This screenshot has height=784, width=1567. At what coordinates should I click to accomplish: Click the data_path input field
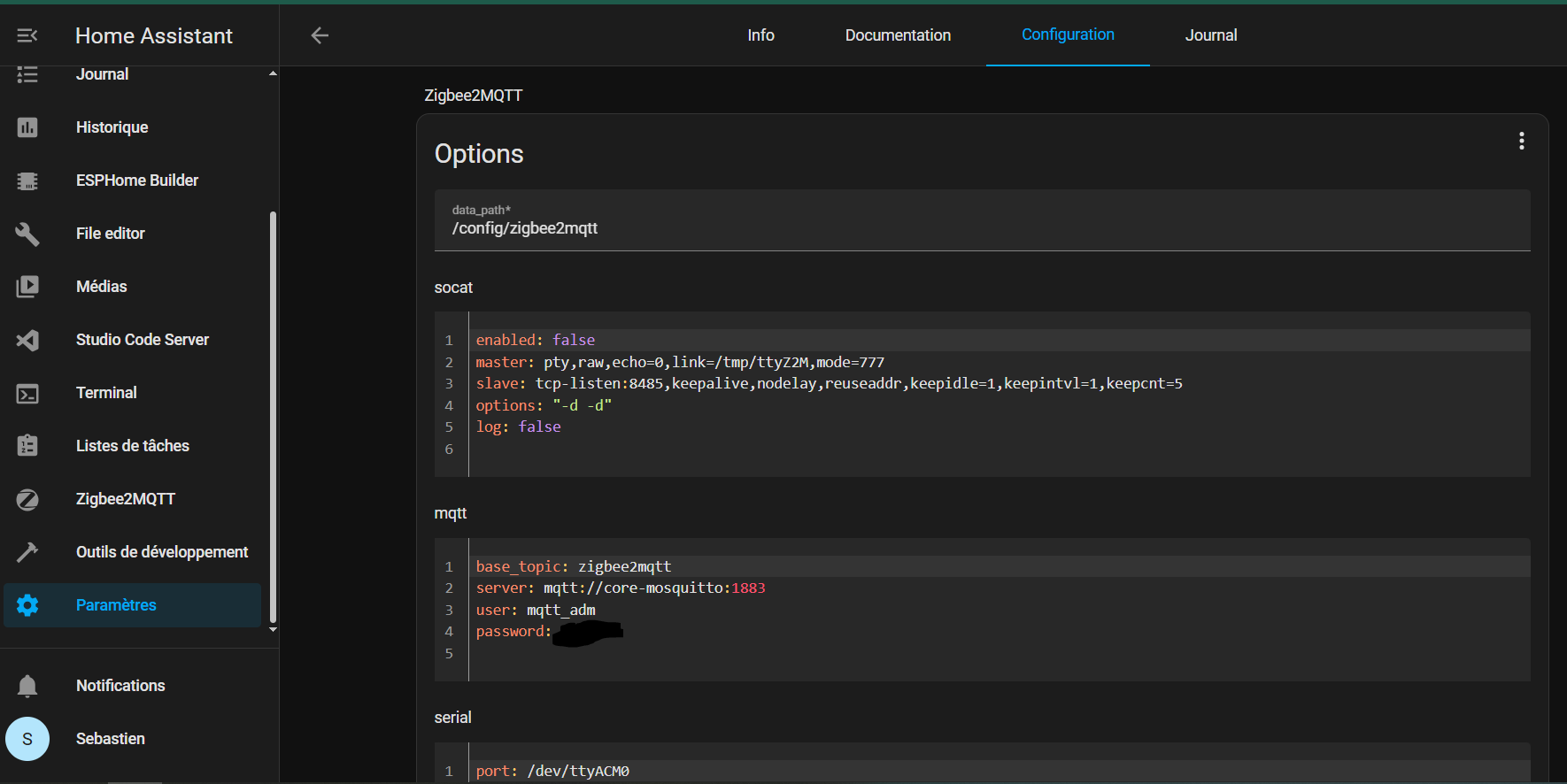[x=982, y=220]
